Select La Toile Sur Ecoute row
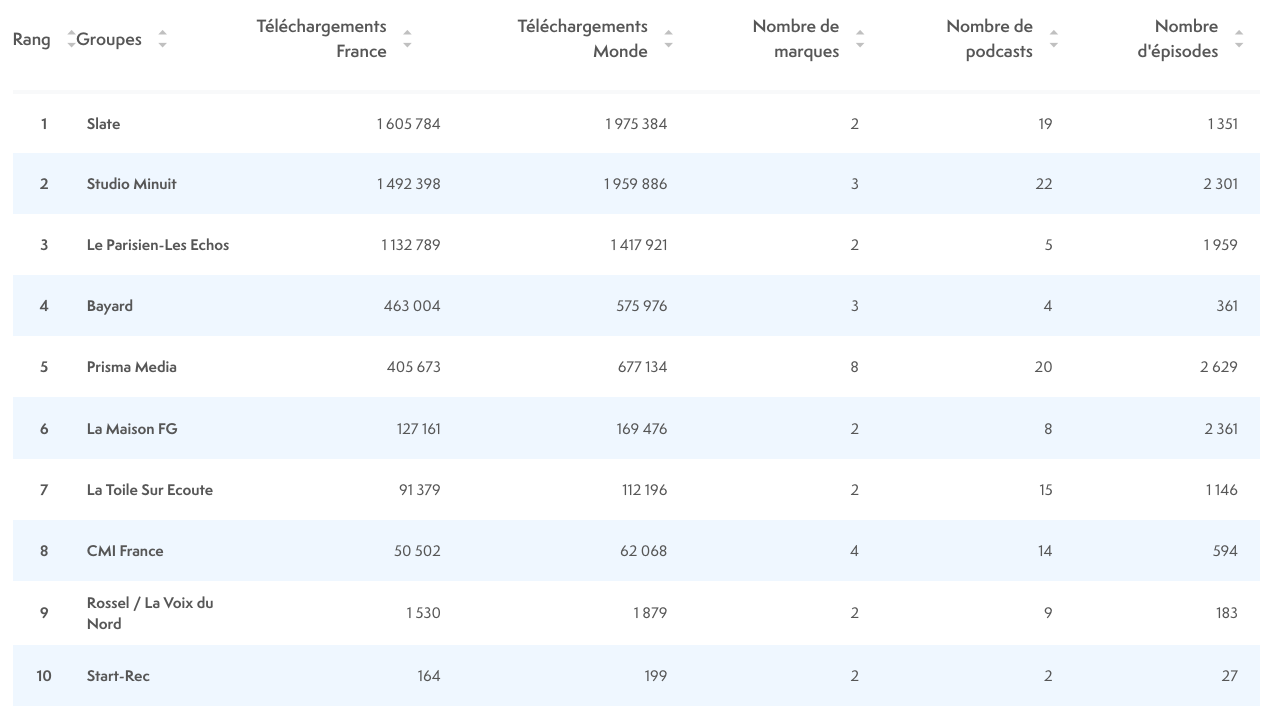The width and height of the screenshot is (1280, 720). click(x=150, y=490)
